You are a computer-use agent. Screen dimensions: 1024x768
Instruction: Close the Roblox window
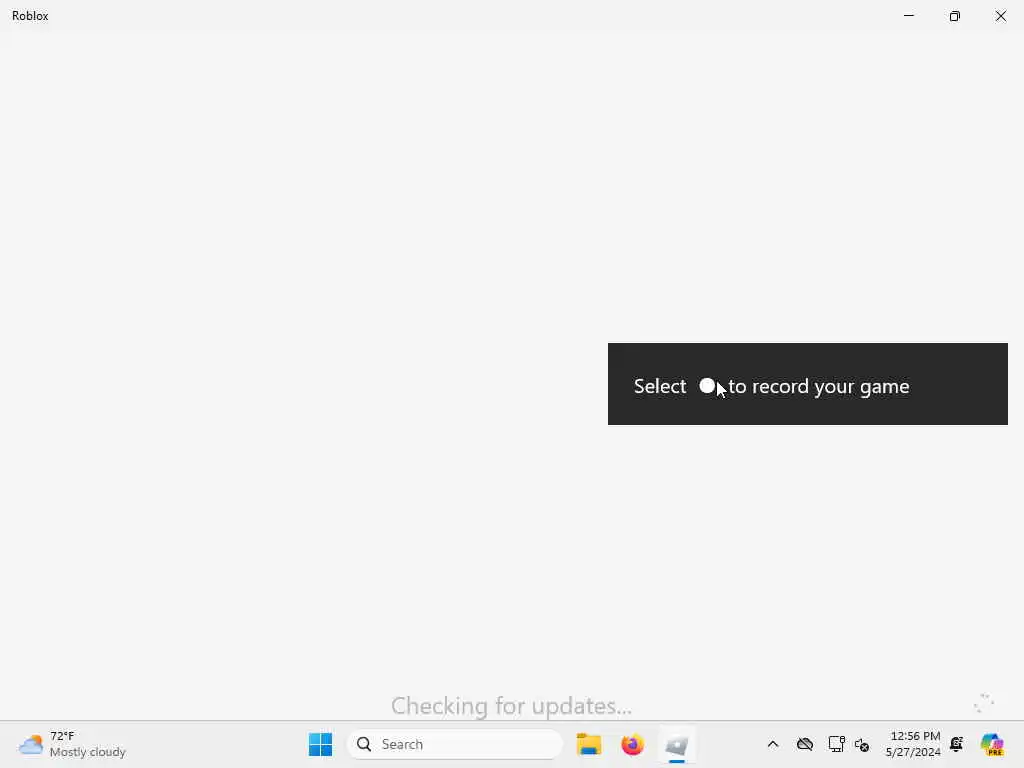click(x=1000, y=16)
